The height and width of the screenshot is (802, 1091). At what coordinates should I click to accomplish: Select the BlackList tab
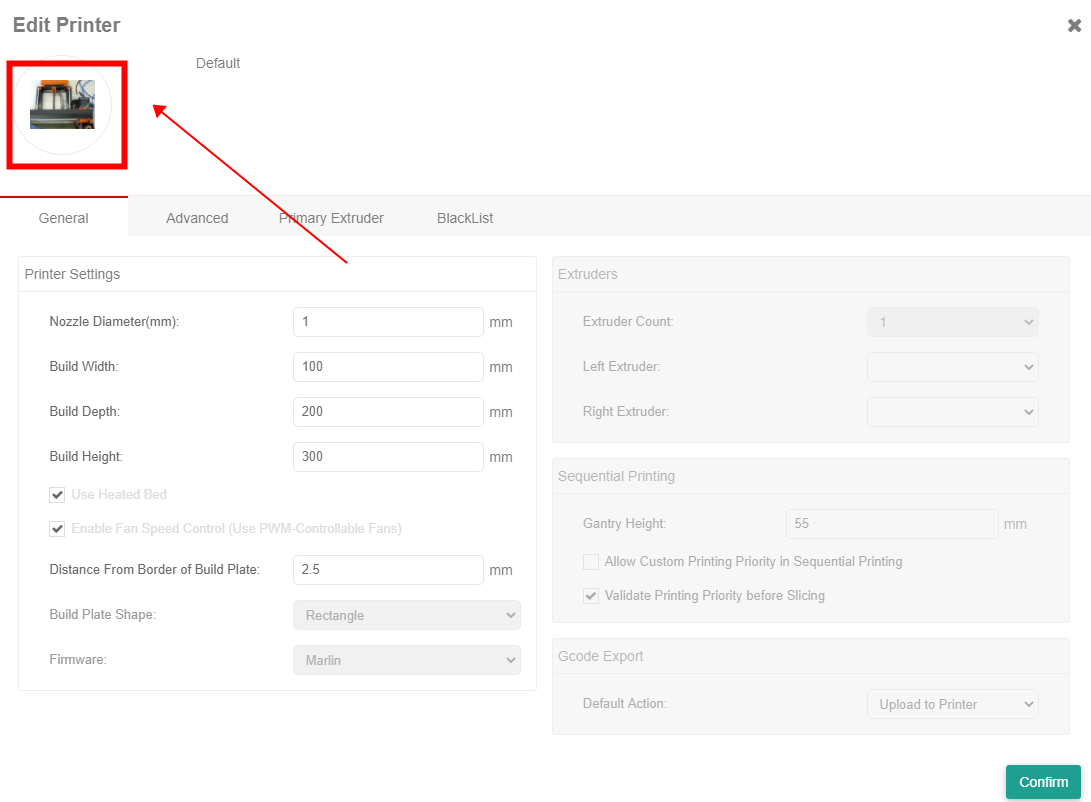click(465, 218)
